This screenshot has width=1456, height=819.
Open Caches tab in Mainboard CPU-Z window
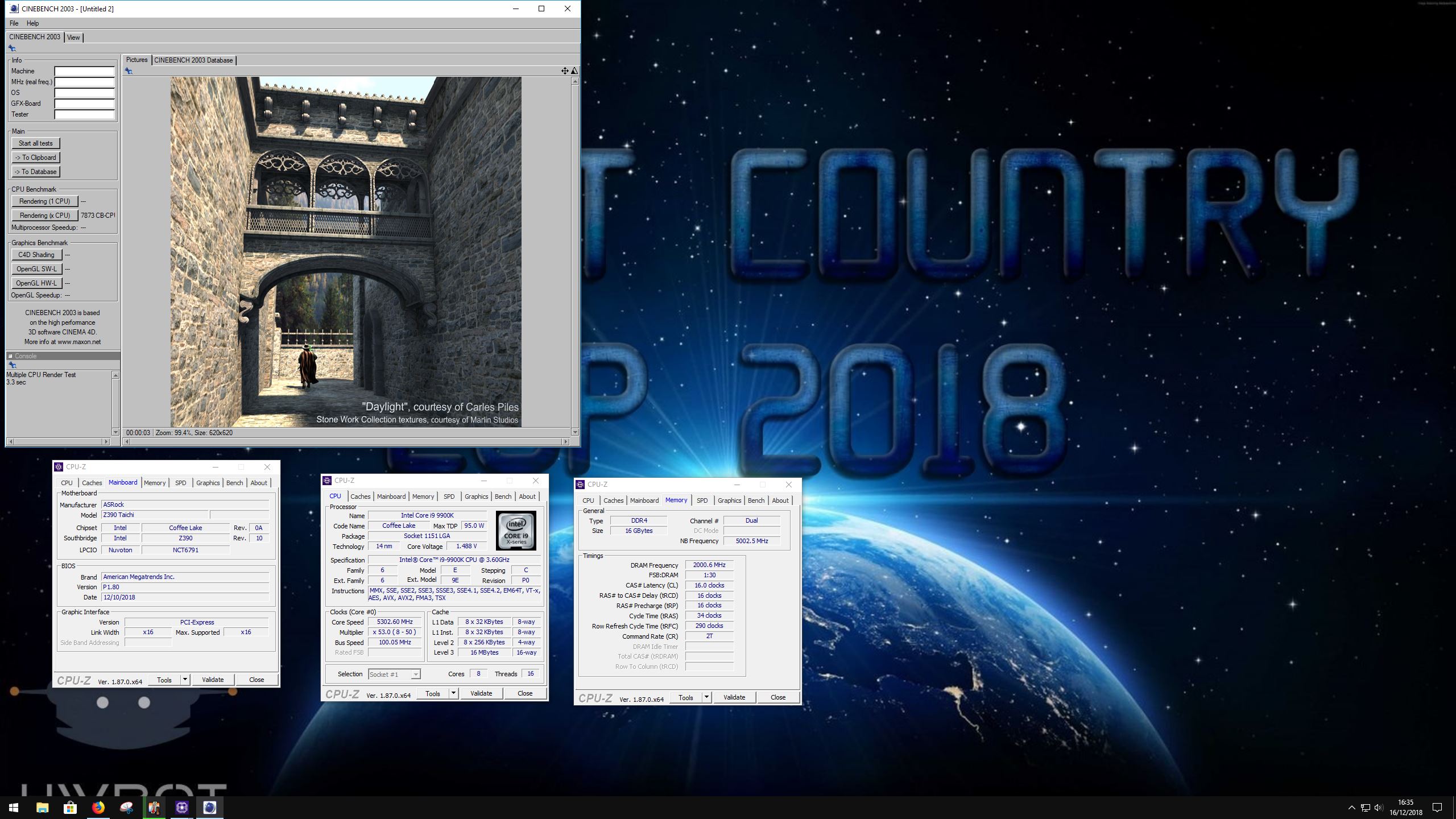click(x=92, y=483)
